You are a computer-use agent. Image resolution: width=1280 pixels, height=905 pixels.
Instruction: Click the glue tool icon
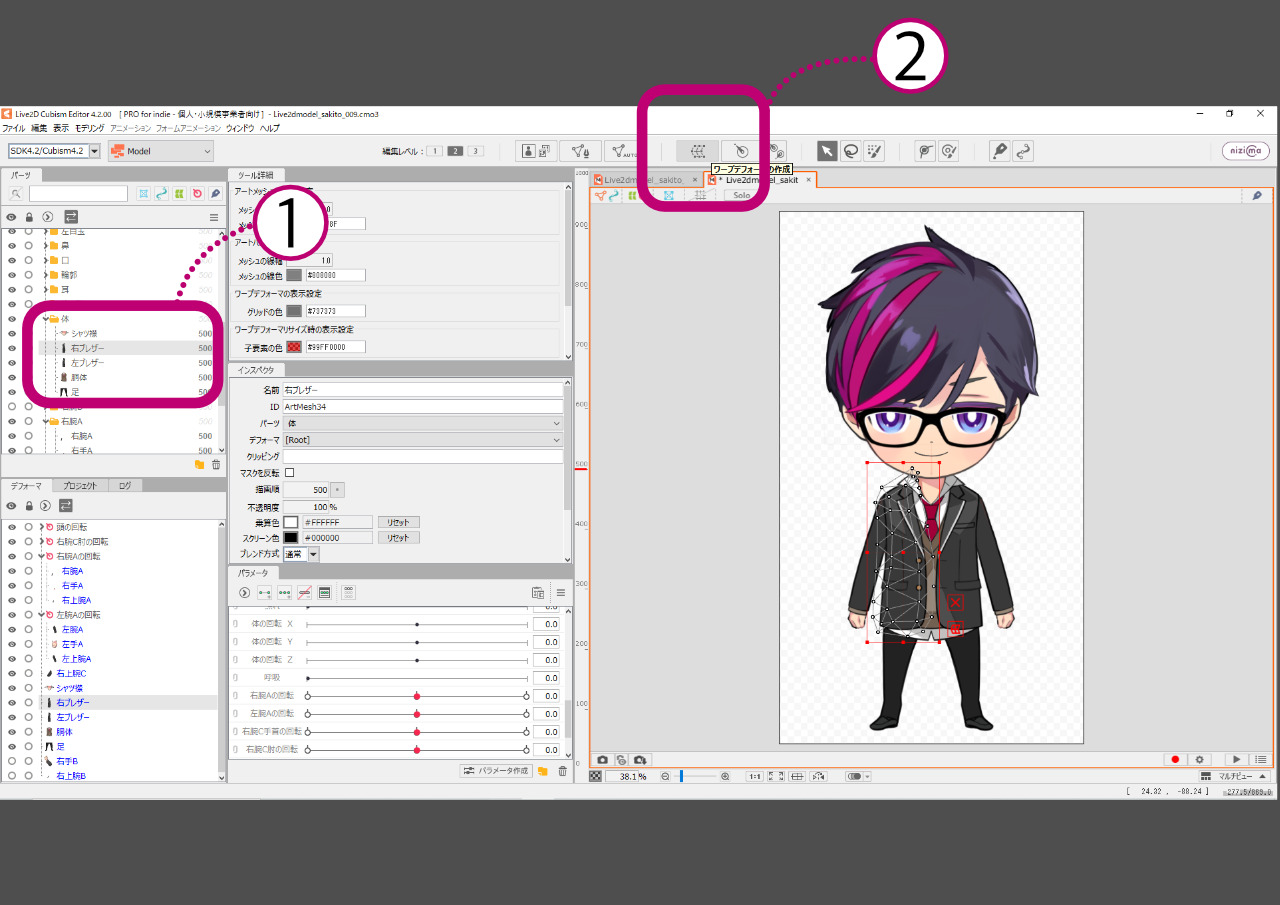pos(925,151)
